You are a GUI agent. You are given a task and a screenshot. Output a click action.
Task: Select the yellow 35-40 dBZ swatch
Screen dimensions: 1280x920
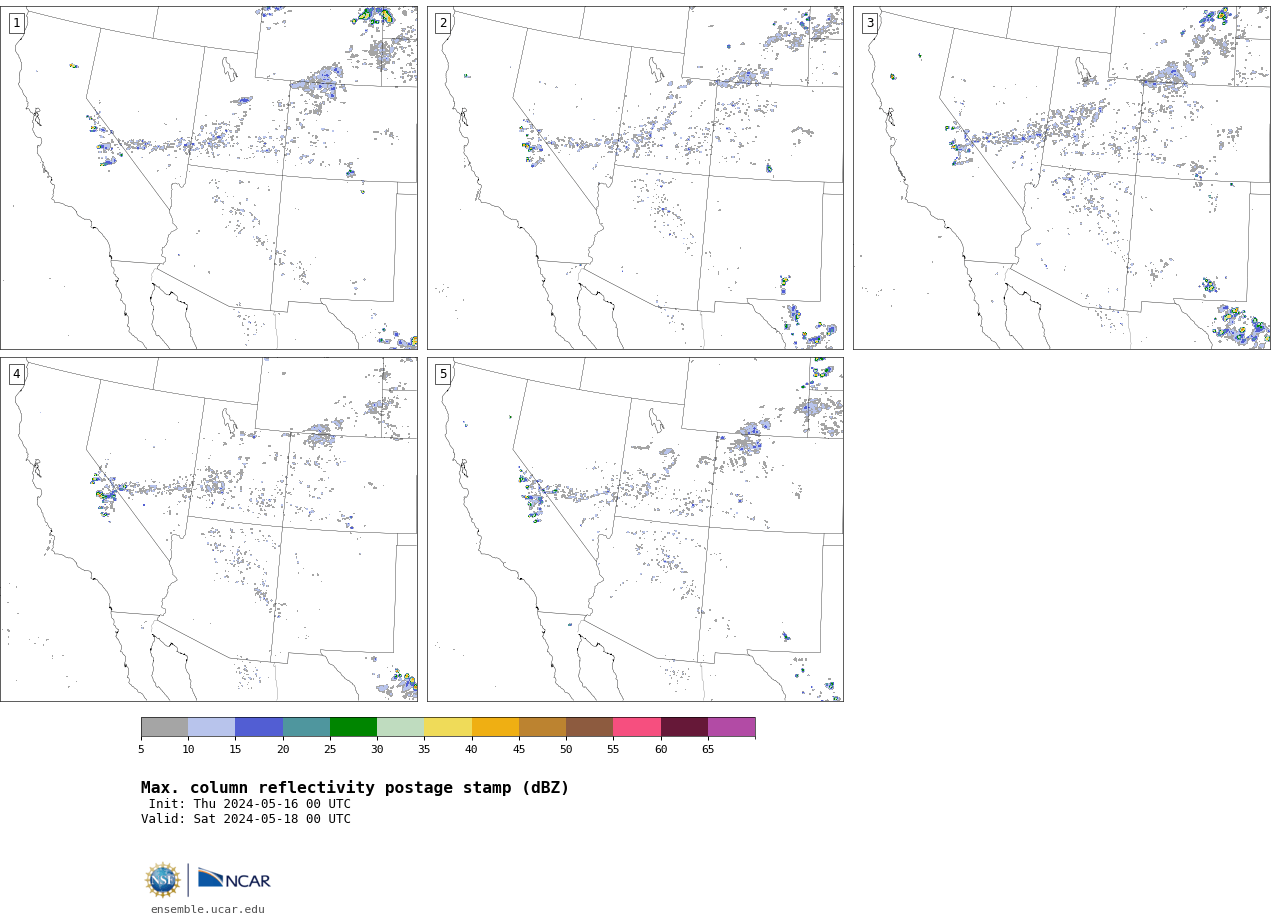tap(448, 727)
